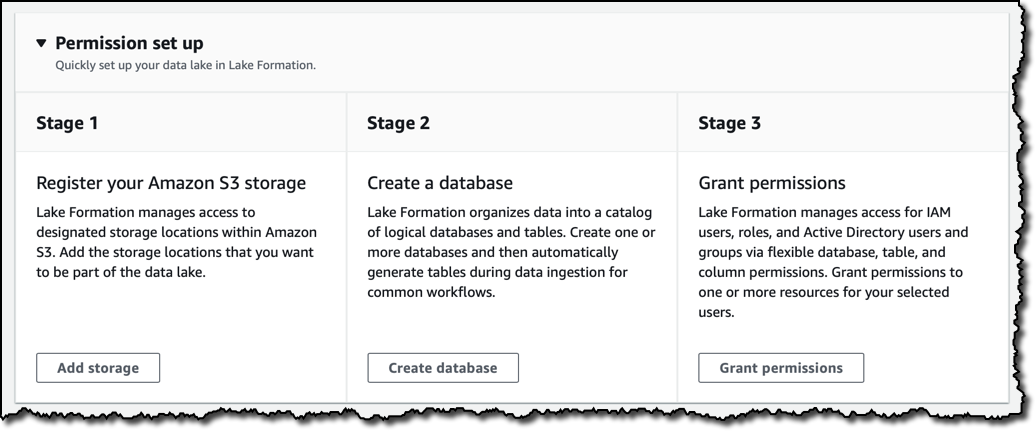Select the Stage 1 column header
This screenshot has height=431, width=1036.
pos(67,124)
